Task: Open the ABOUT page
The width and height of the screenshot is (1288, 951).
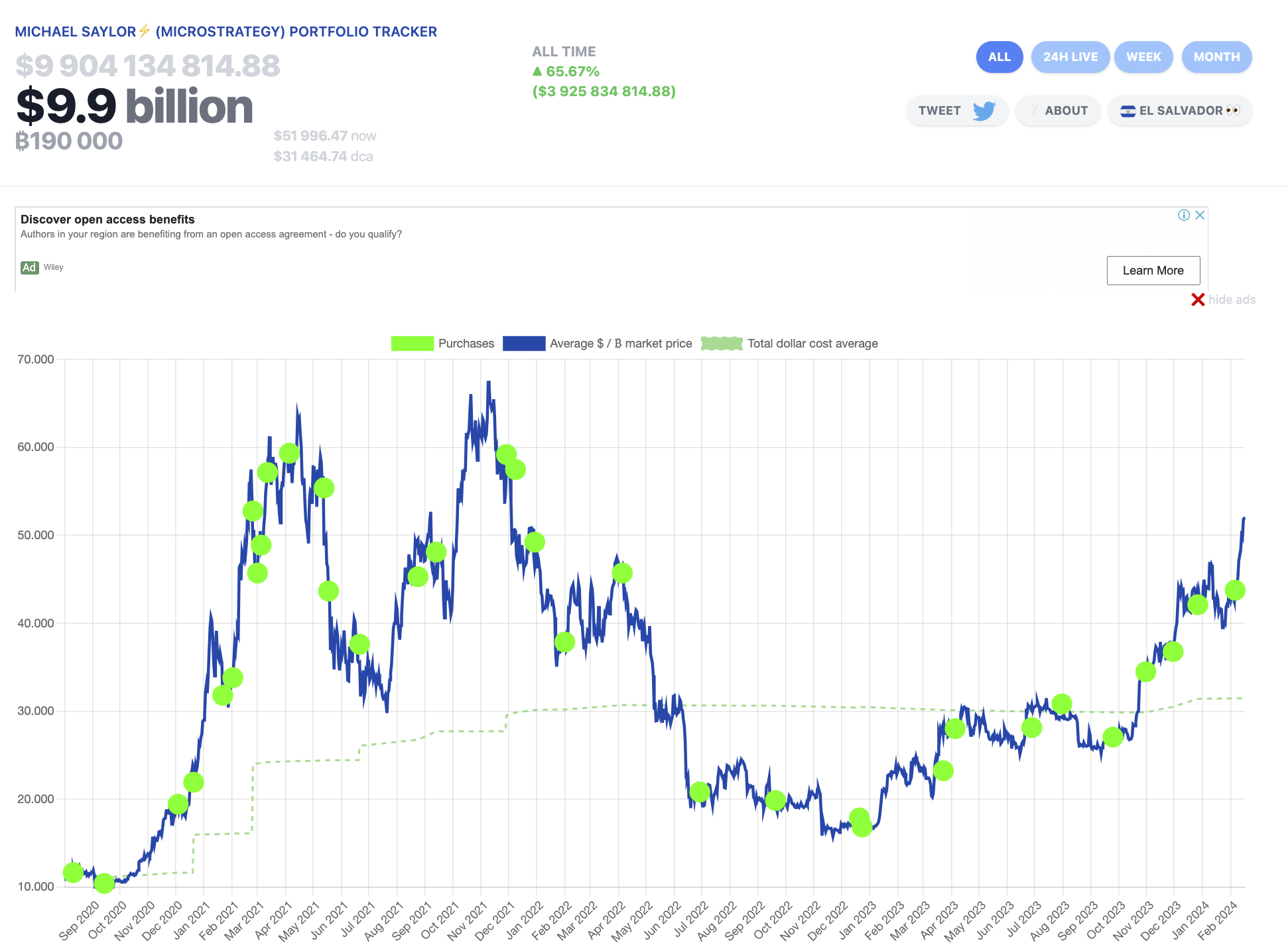Action: [1058, 111]
